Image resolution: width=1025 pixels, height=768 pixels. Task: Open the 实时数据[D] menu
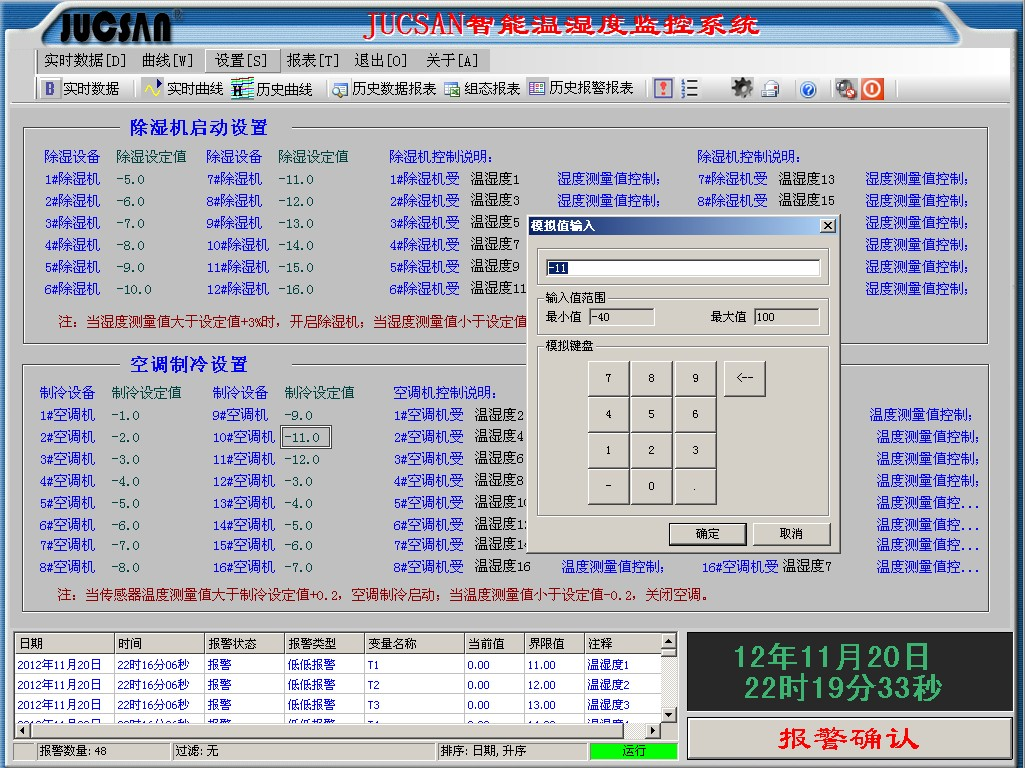pyautogui.click(x=85, y=61)
